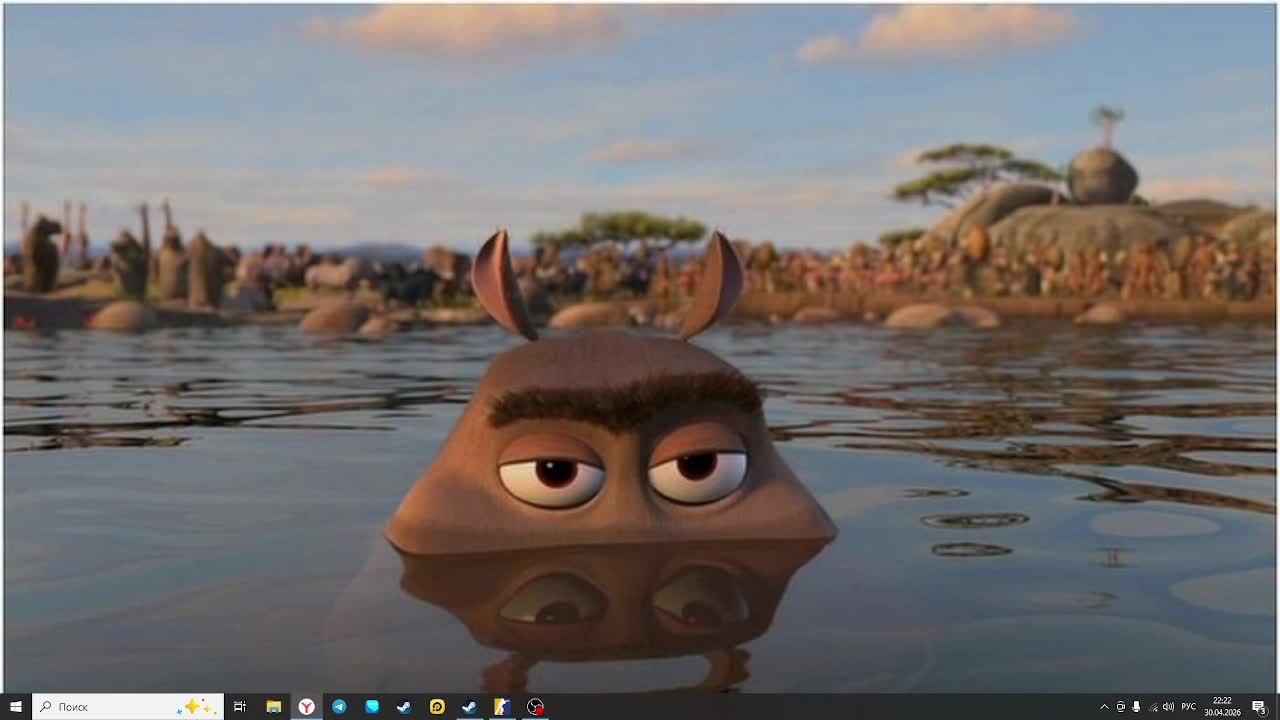Open the notification center with 3 notifications
The width and height of the screenshot is (1280, 720).
tap(1259, 707)
